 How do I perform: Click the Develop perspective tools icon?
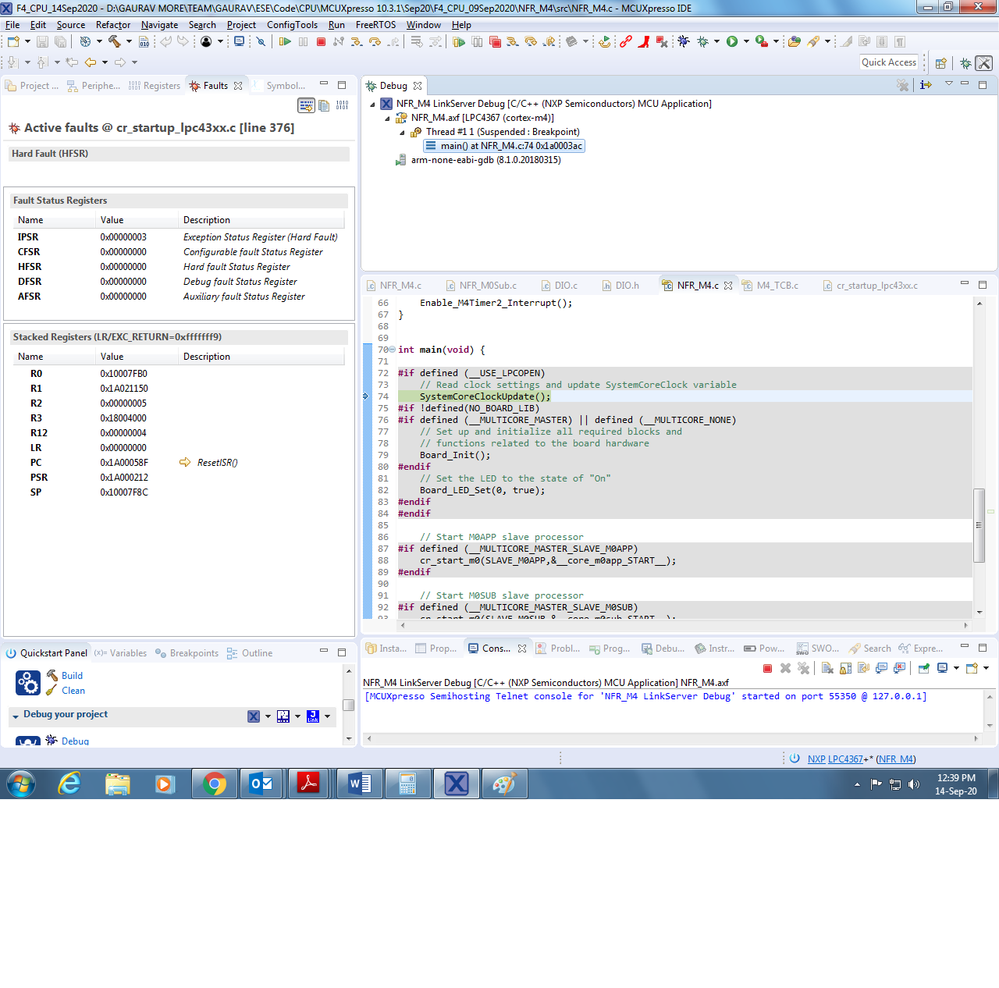[984, 63]
